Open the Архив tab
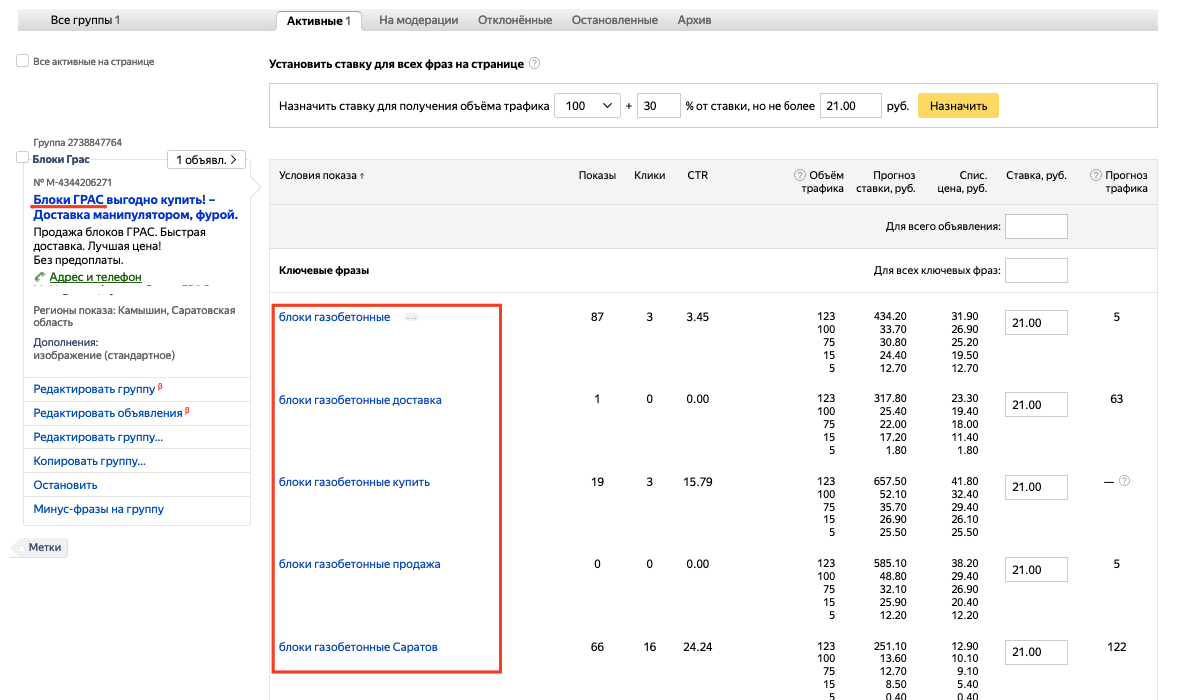Screen dimensions: 1200x700 pyautogui.click(x=695, y=20)
